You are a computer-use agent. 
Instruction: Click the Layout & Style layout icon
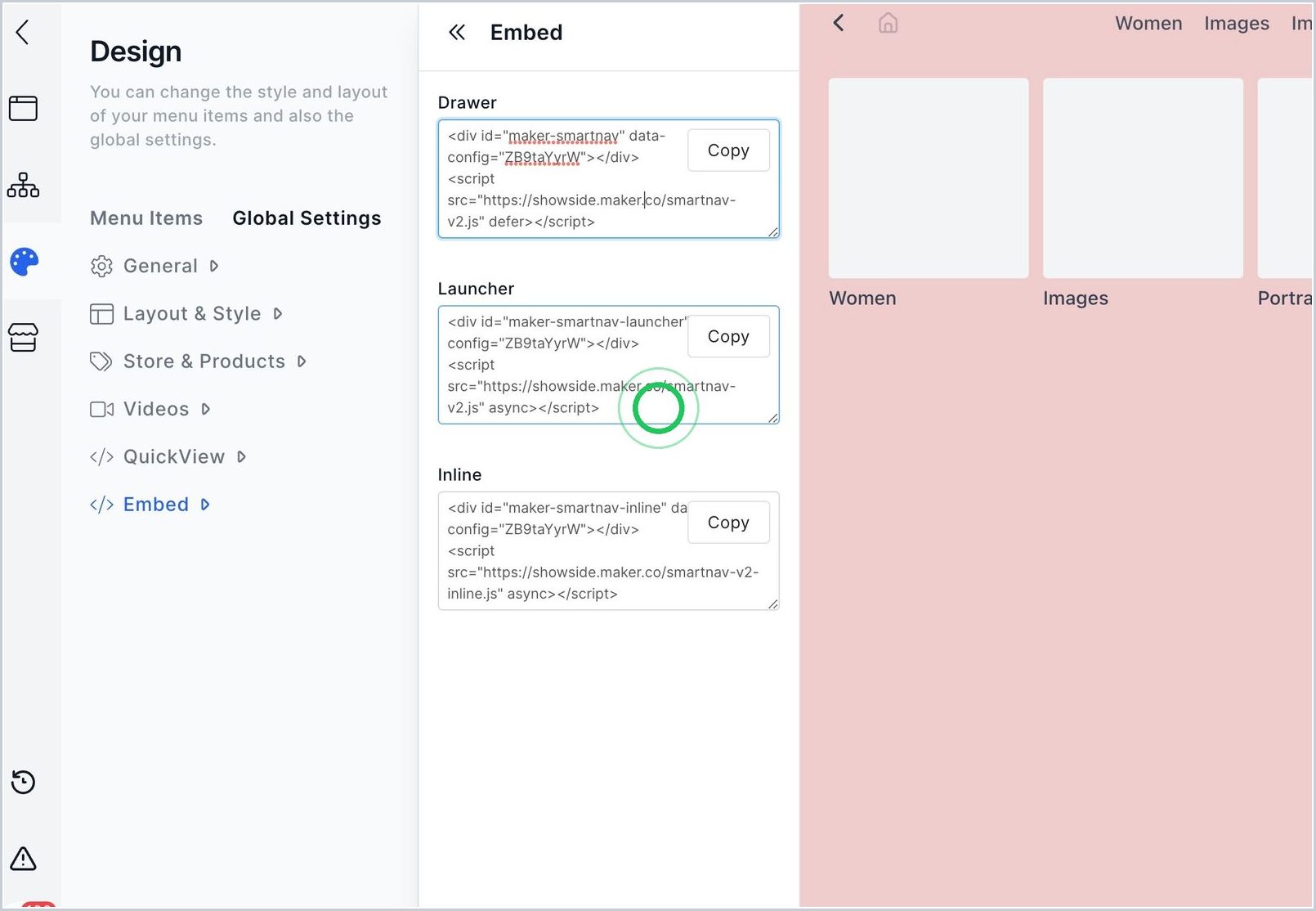pyautogui.click(x=101, y=314)
